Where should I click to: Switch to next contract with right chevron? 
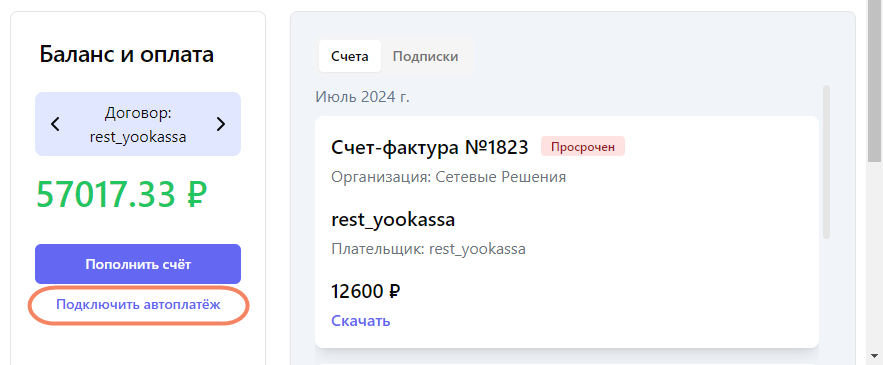[221, 124]
